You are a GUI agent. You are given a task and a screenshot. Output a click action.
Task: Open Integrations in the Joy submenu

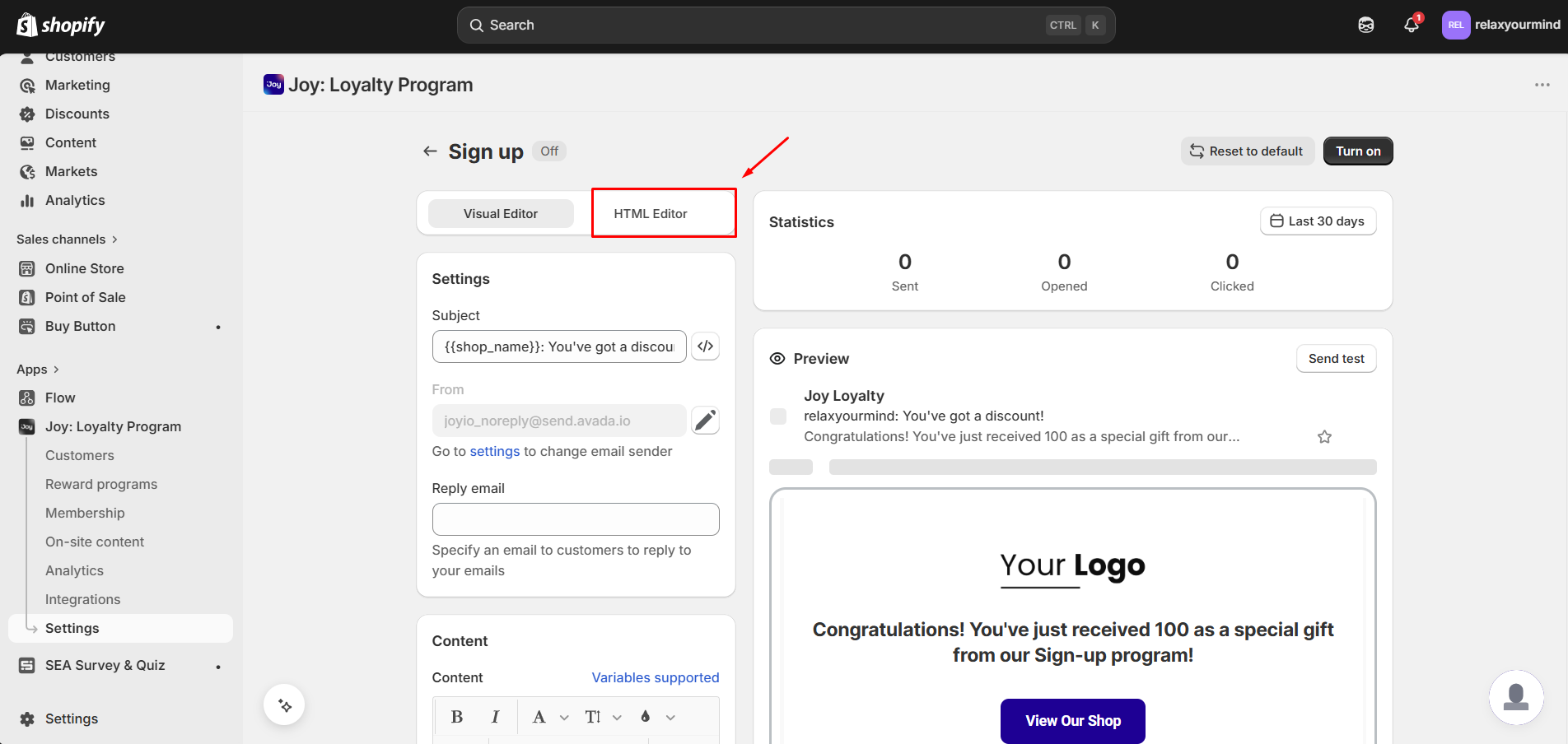pyautogui.click(x=82, y=599)
